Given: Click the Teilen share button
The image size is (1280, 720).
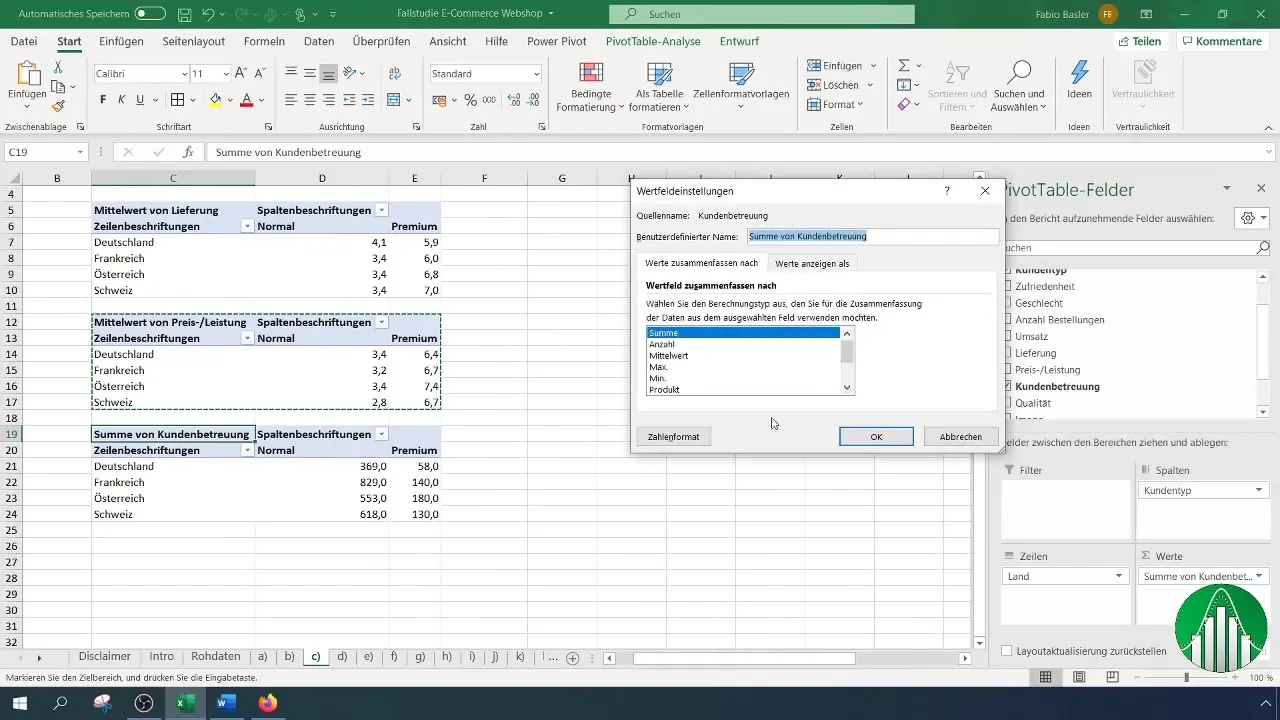Looking at the screenshot, I should 1139,41.
